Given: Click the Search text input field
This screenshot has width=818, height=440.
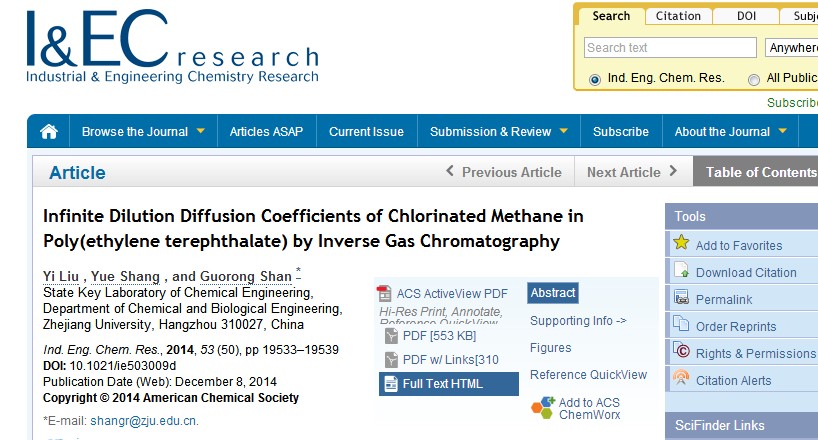Looking at the screenshot, I should click(x=670, y=48).
